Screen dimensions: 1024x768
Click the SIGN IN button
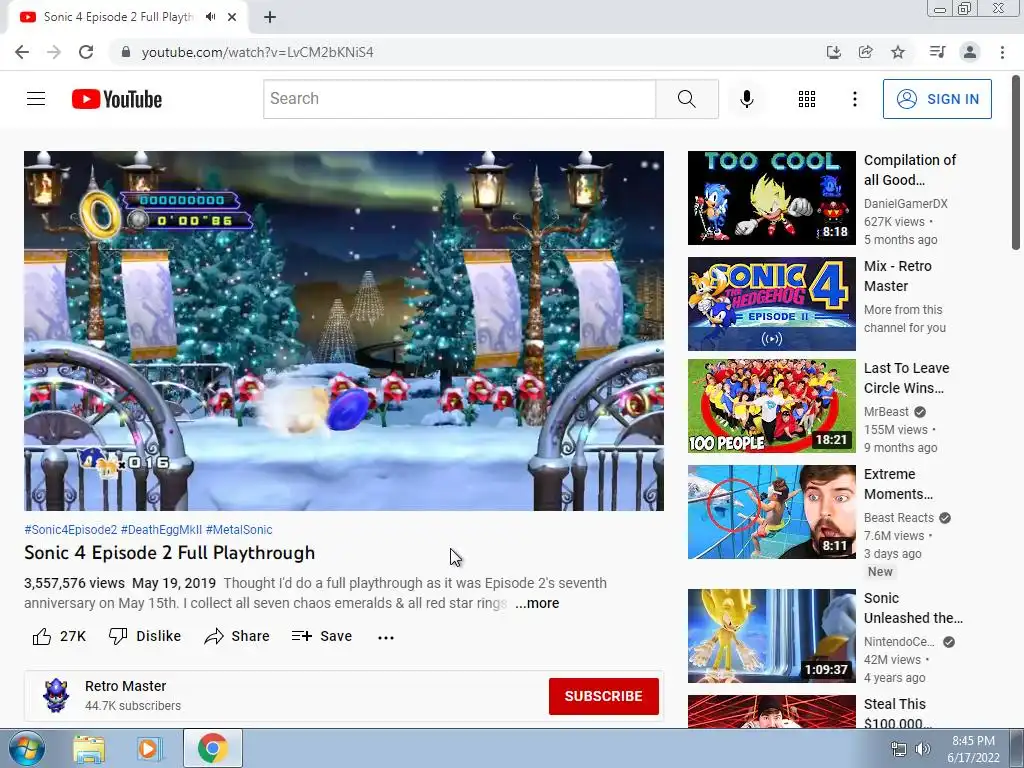click(937, 99)
